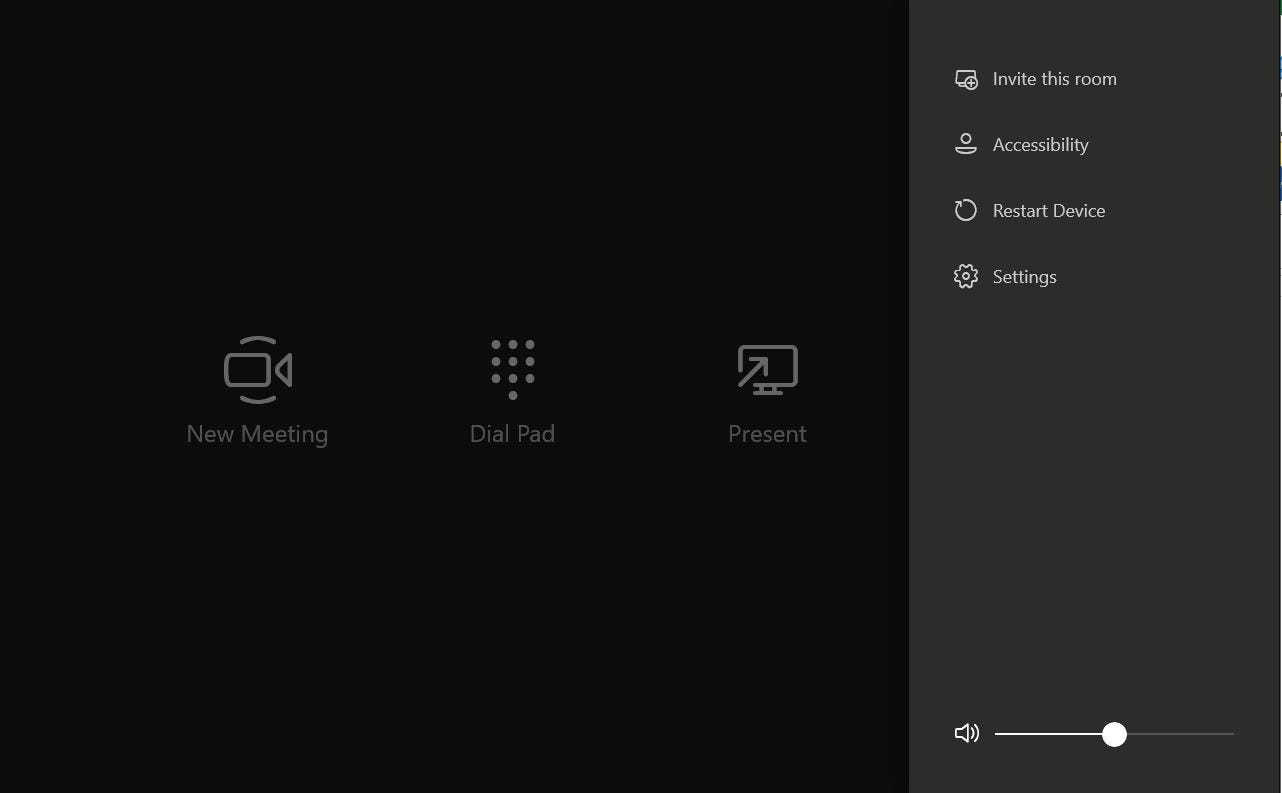Click the Invite this room icon
The image size is (1282, 793).
coord(966,79)
